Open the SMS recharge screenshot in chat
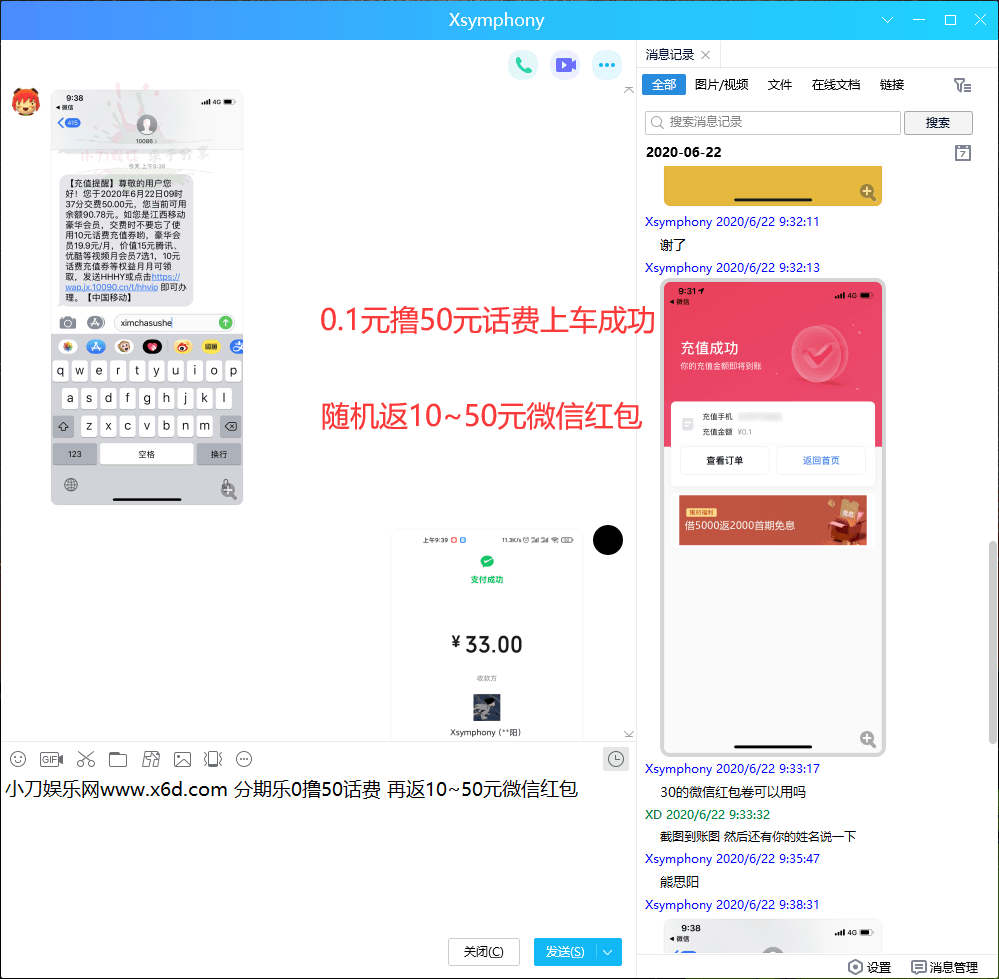Viewport: 999px width, 979px height. [147, 297]
